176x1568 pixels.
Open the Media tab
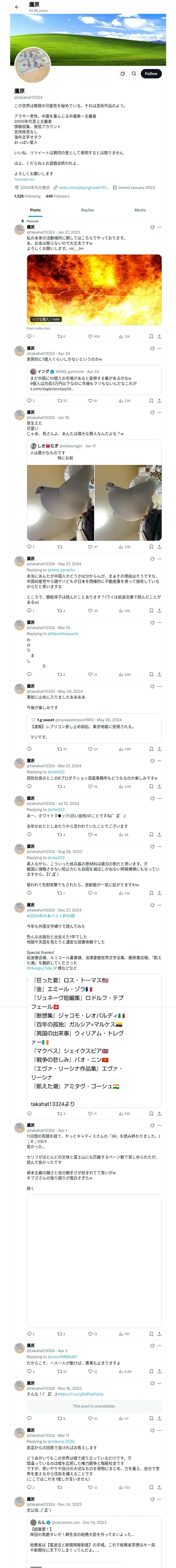(140, 210)
